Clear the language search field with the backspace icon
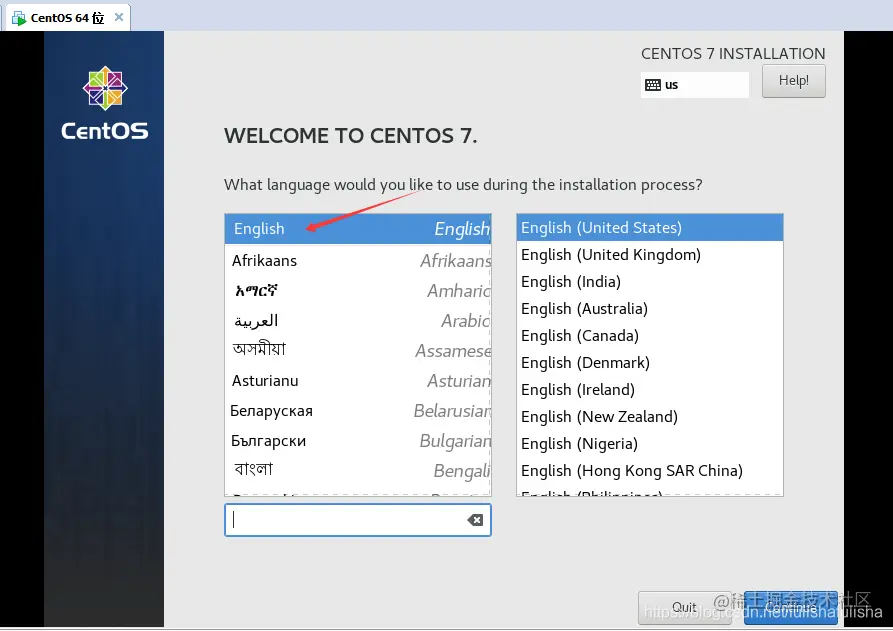Viewport: 893px width, 631px height. pos(475,519)
